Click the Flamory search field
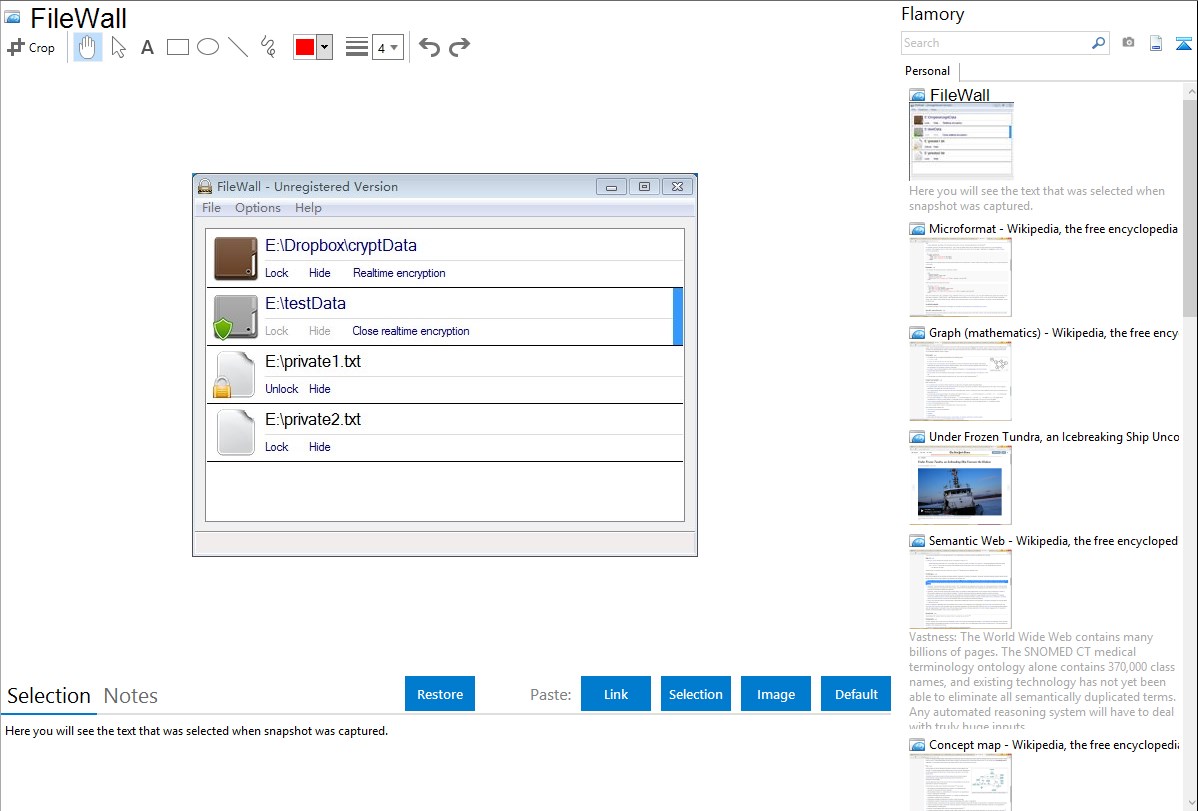1198x811 pixels. (x=996, y=43)
